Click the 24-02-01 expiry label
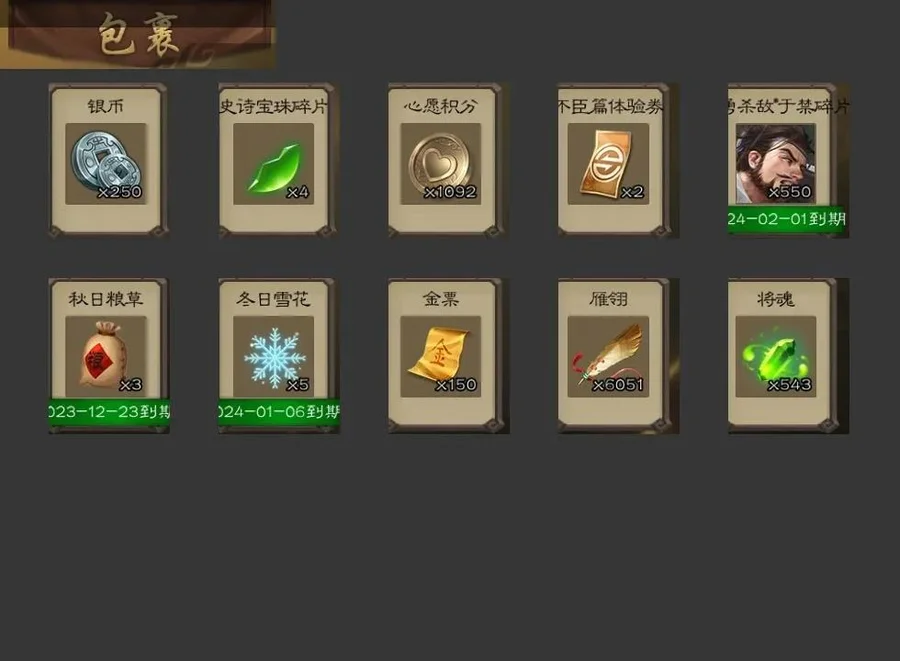Screen dimensions: 900x661 click(786, 219)
